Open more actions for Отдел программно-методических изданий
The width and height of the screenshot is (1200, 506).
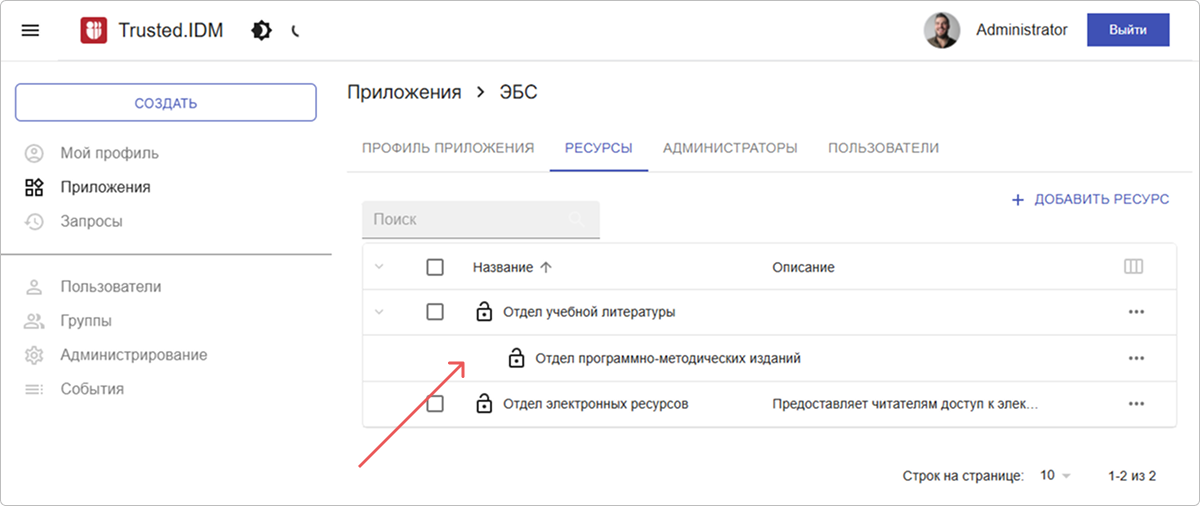click(1135, 358)
